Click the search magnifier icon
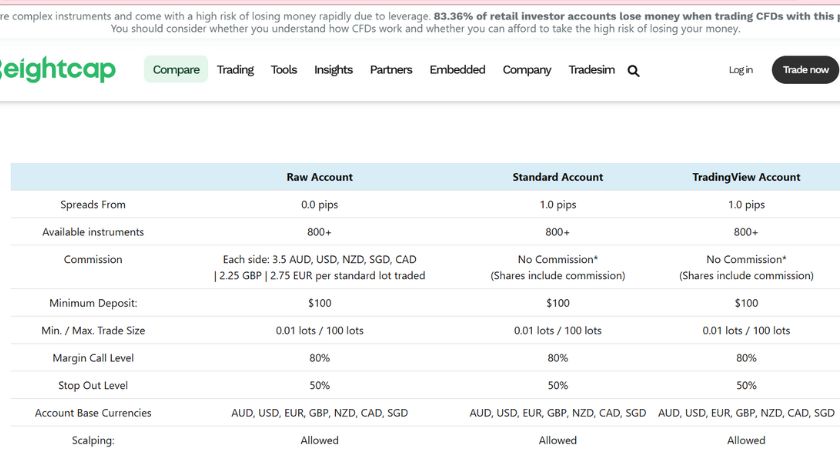 [633, 71]
